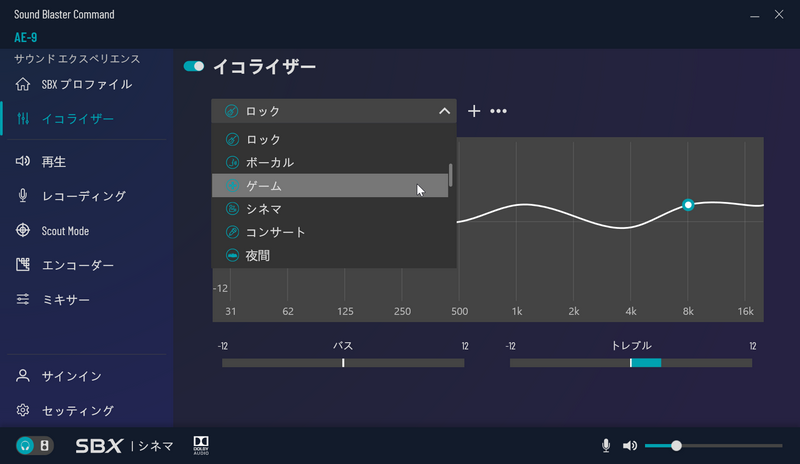Switch headphone/speaker output toggle
800x464 pixels.
34,446
